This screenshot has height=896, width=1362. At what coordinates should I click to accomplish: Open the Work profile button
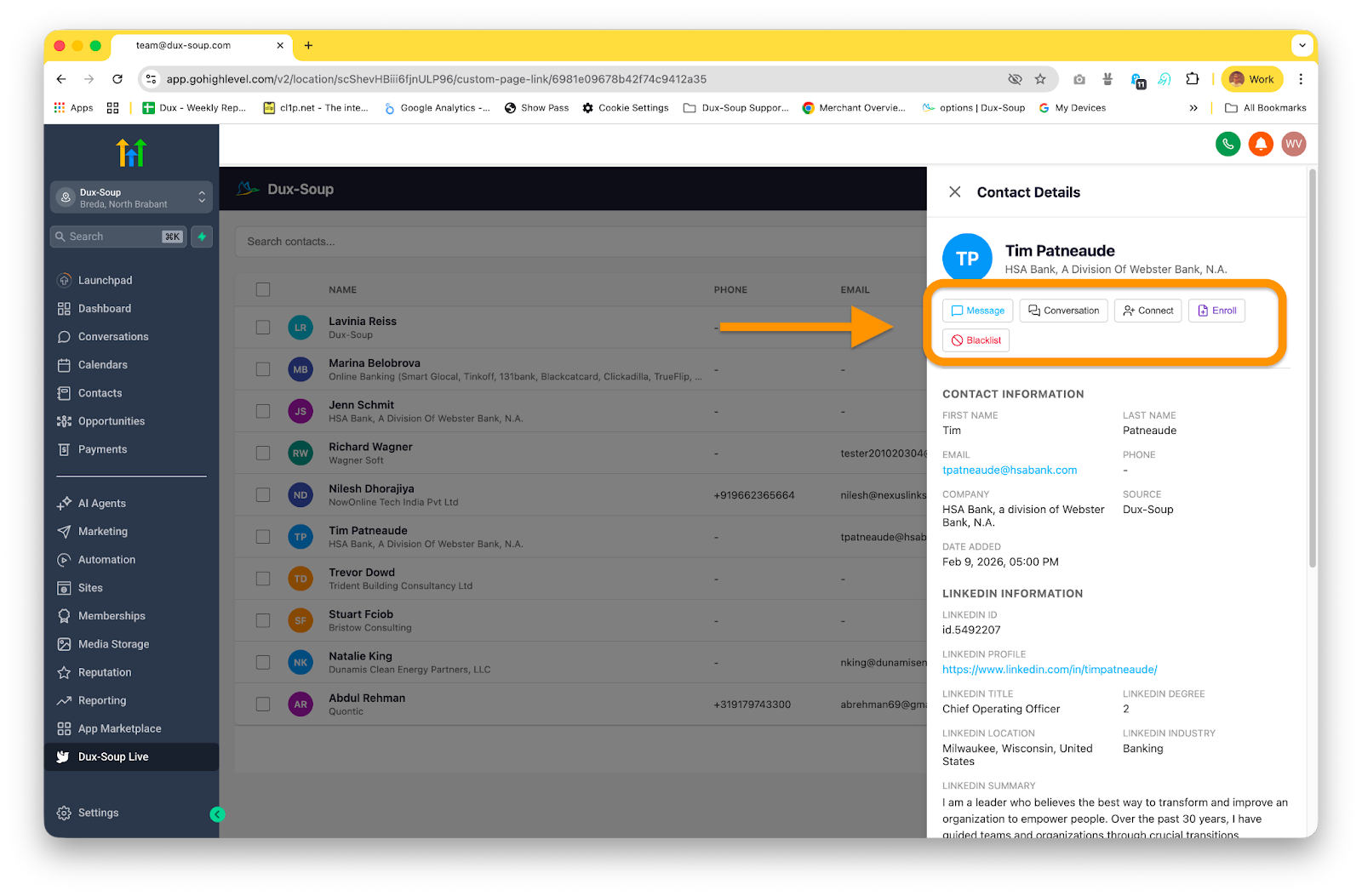click(x=1252, y=79)
